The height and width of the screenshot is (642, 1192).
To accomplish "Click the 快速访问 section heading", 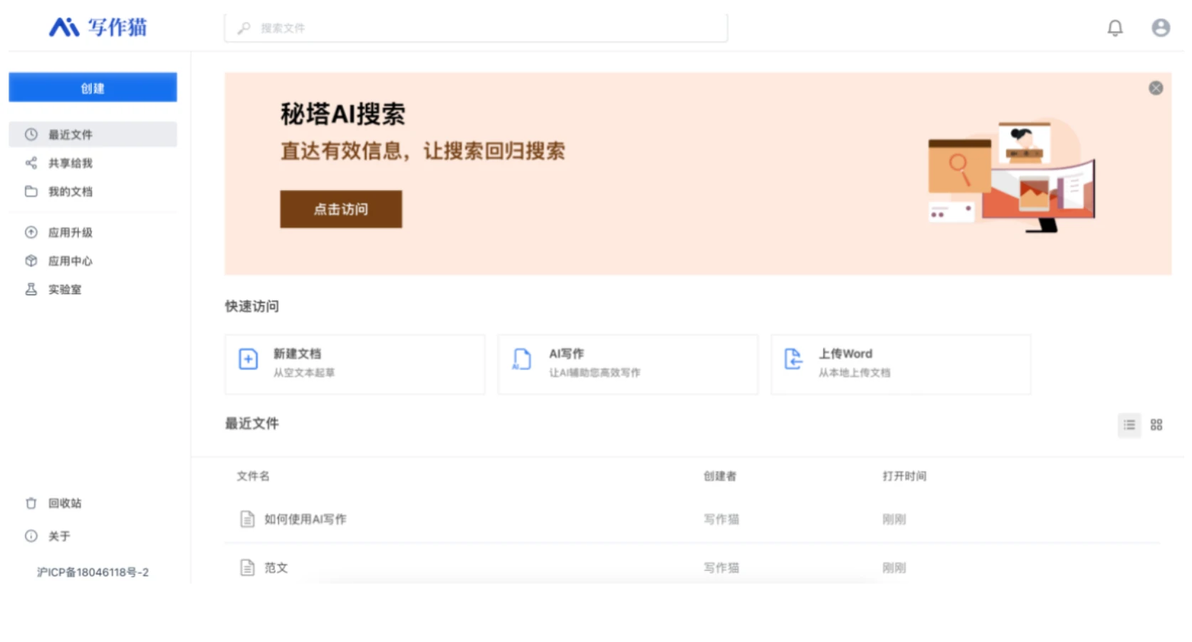I will (252, 306).
